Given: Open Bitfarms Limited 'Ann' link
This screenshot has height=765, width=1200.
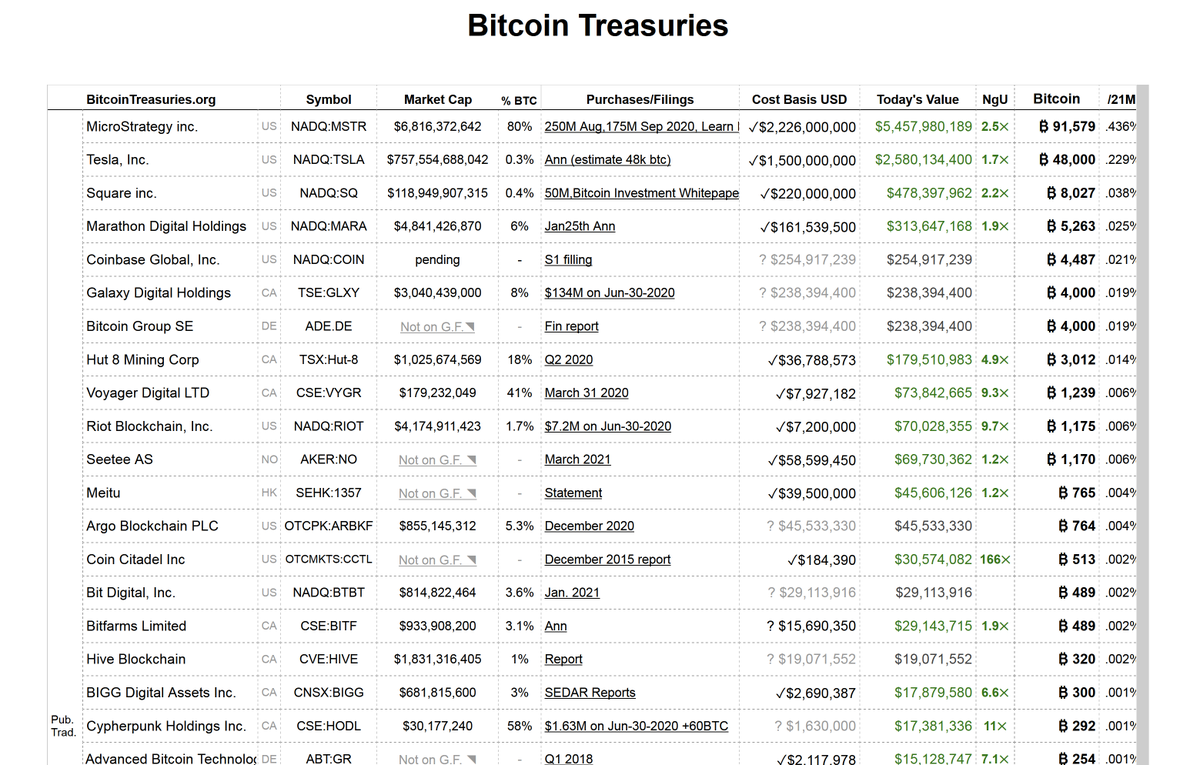Looking at the screenshot, I should coord(555,626).
